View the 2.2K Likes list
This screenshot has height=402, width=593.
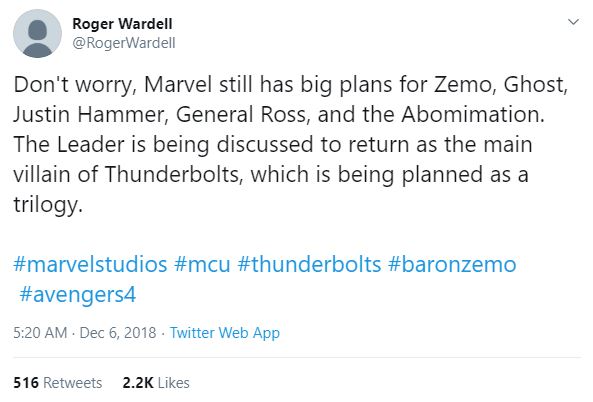tap(156, 383)
